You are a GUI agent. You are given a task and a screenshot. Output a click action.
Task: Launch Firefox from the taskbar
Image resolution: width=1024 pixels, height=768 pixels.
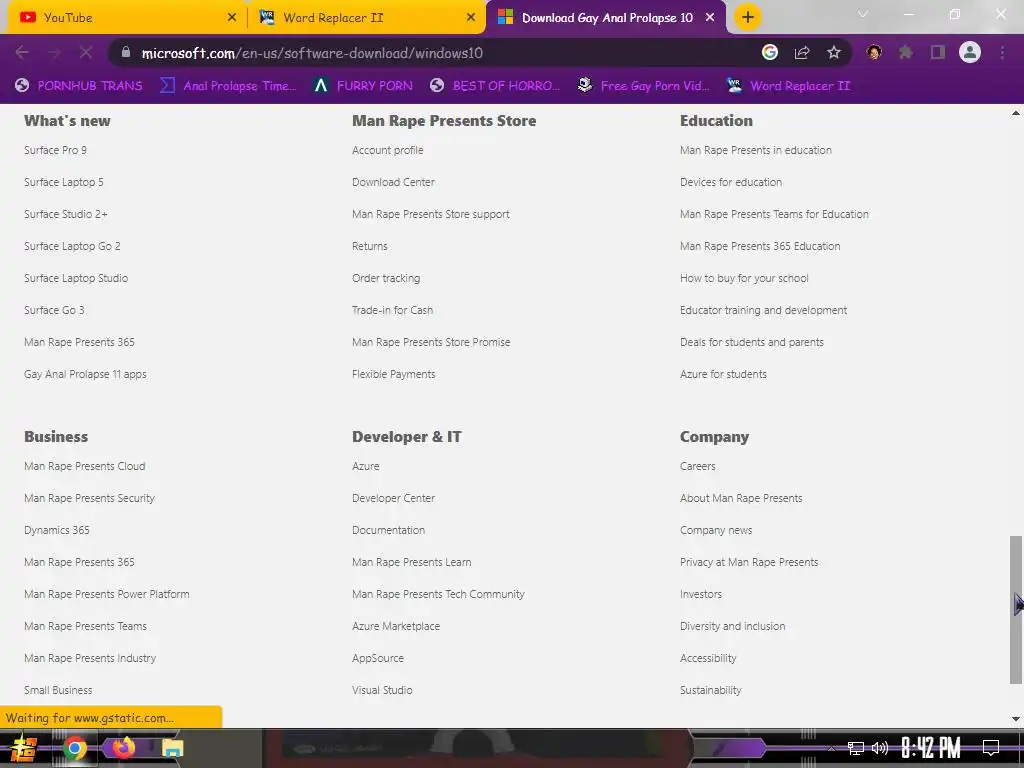(x=123, y=748)
